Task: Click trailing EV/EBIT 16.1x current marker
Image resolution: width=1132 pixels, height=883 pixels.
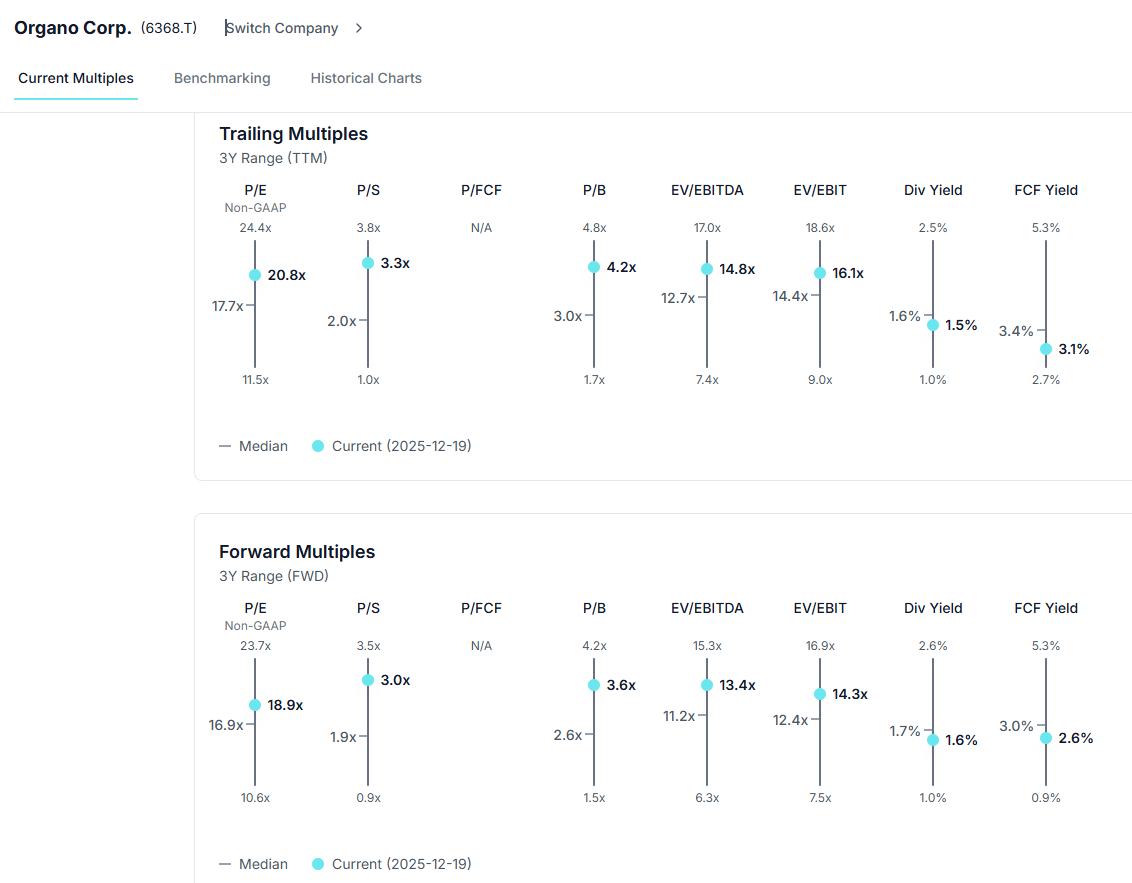Action: 820,273
